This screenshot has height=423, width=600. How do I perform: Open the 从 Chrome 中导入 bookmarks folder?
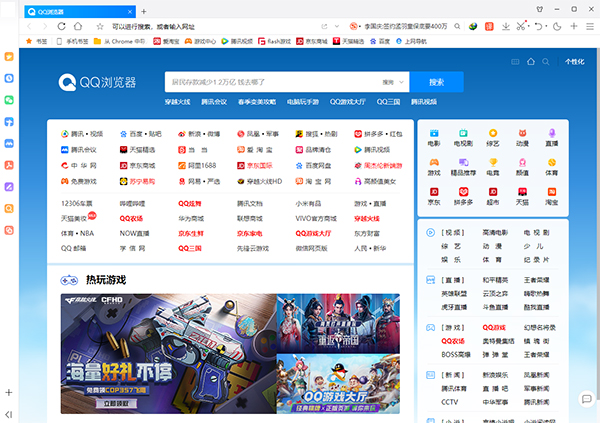coord(120,41)
